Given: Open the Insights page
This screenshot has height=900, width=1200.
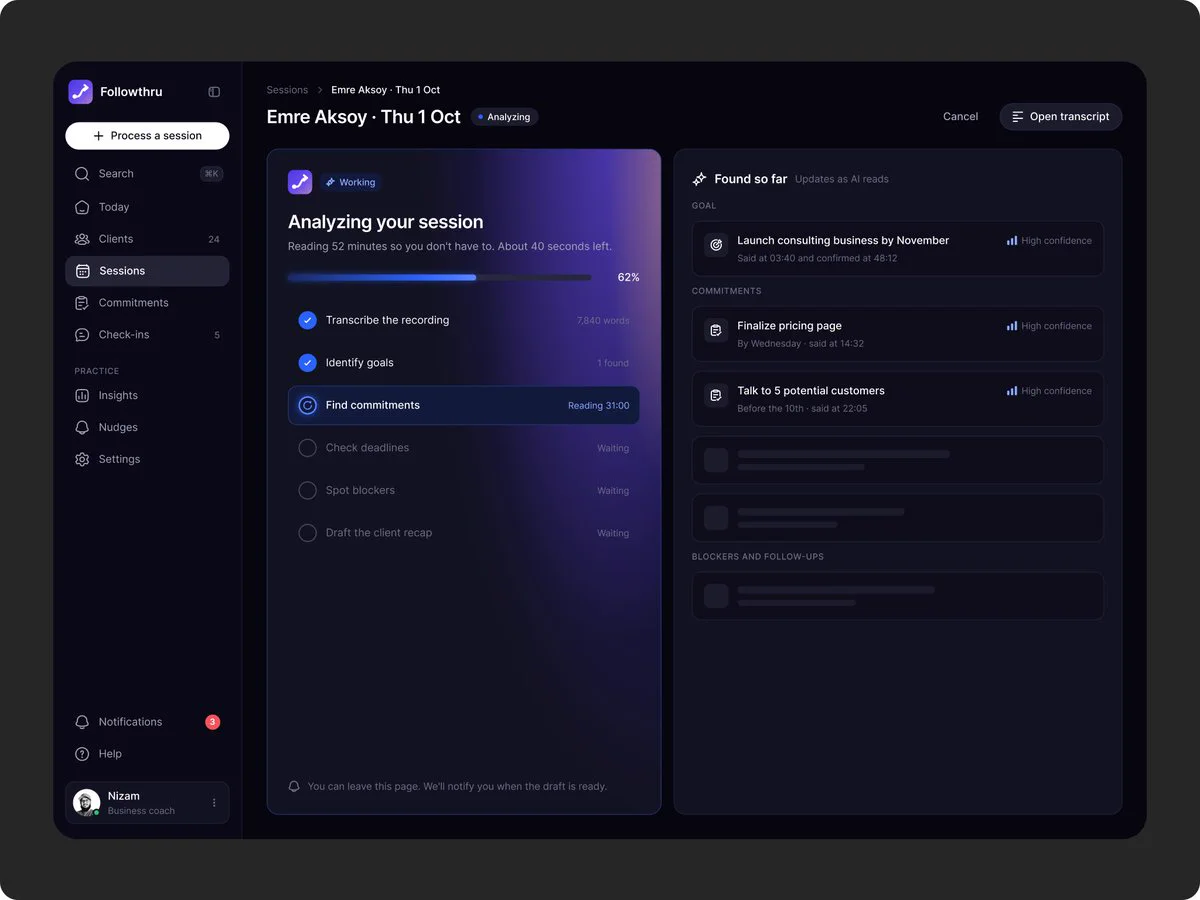Looking at the screenshot, I should tap(147, 396).
